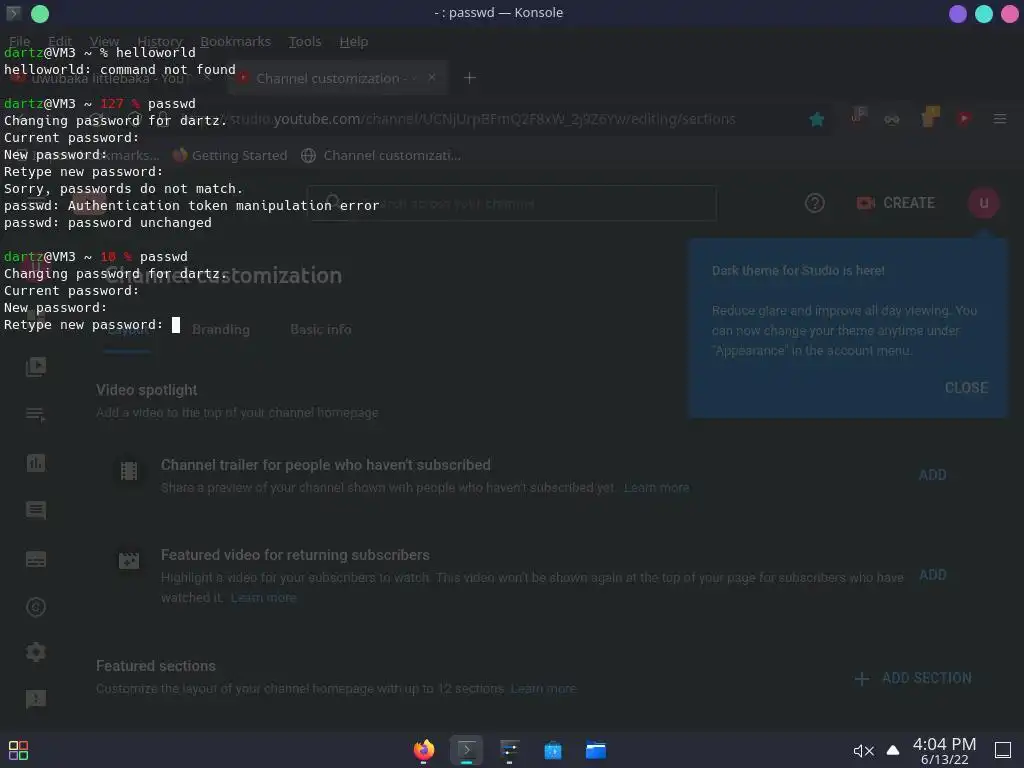
Task: Open the Tools menu in Firefox behind
Action: [x=305, y=42]
